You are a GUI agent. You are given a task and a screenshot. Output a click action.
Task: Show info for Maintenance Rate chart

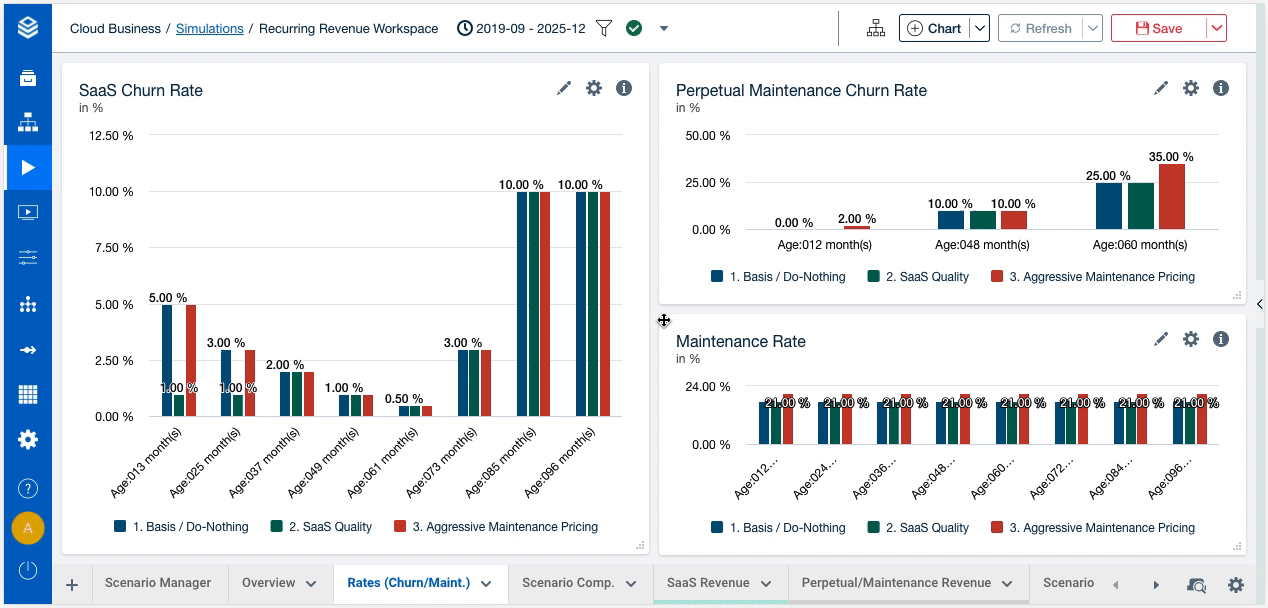coord(1220,339)
